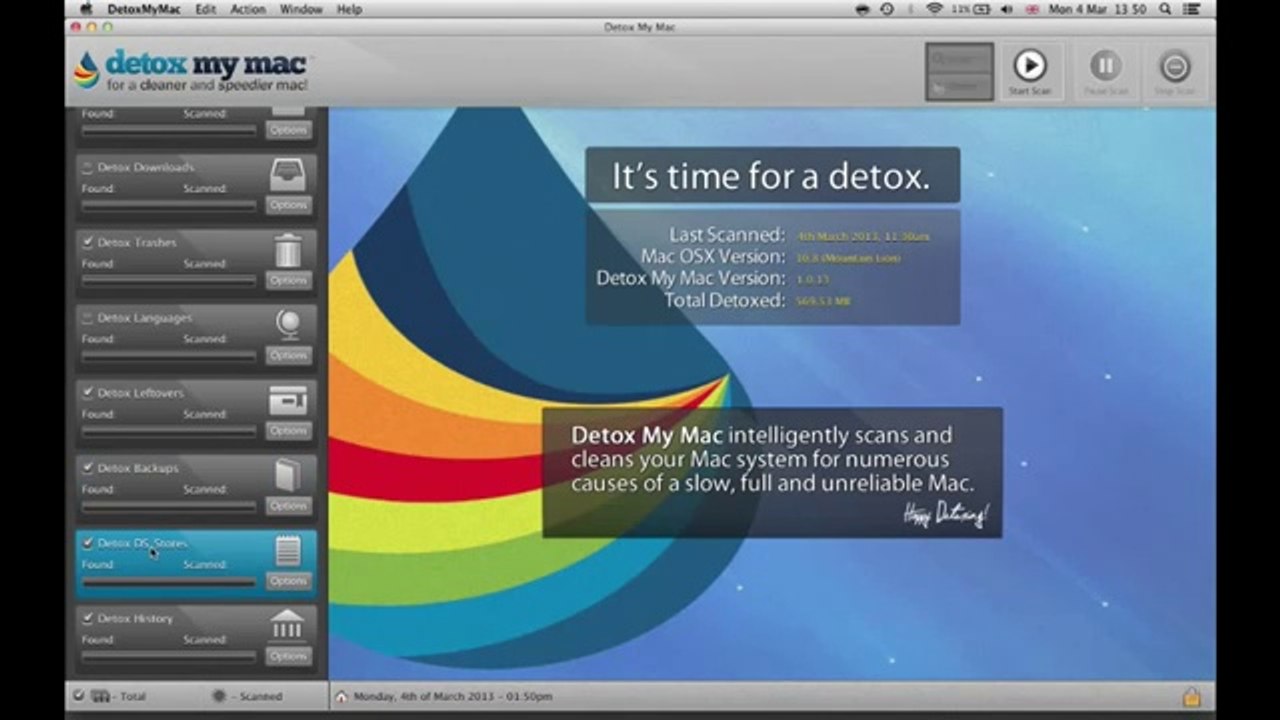The height and width of the screenshot is (720, 1280).
Task: Enable the Detox Languages checkbox
Action: coord(88,317)
